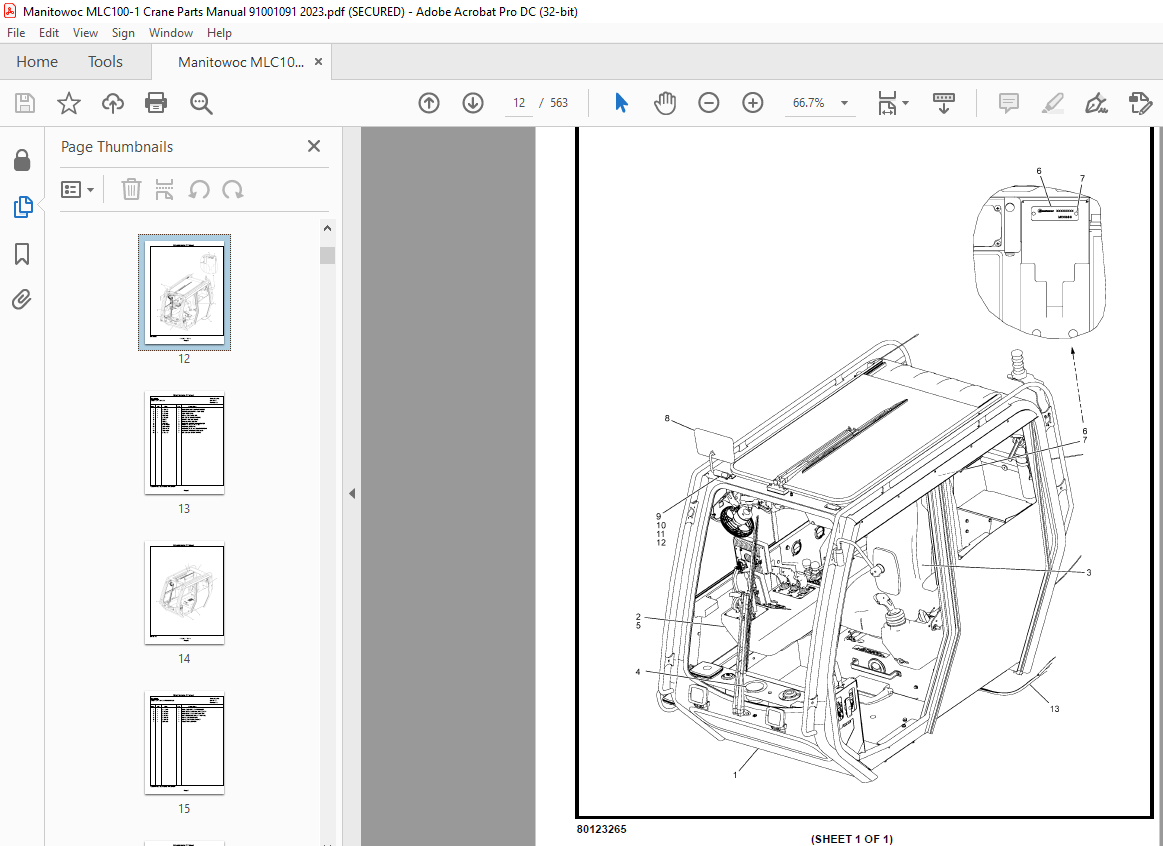1163x846 pixels.
Task: Click the Send file share icon
Action: point(1140,103)
